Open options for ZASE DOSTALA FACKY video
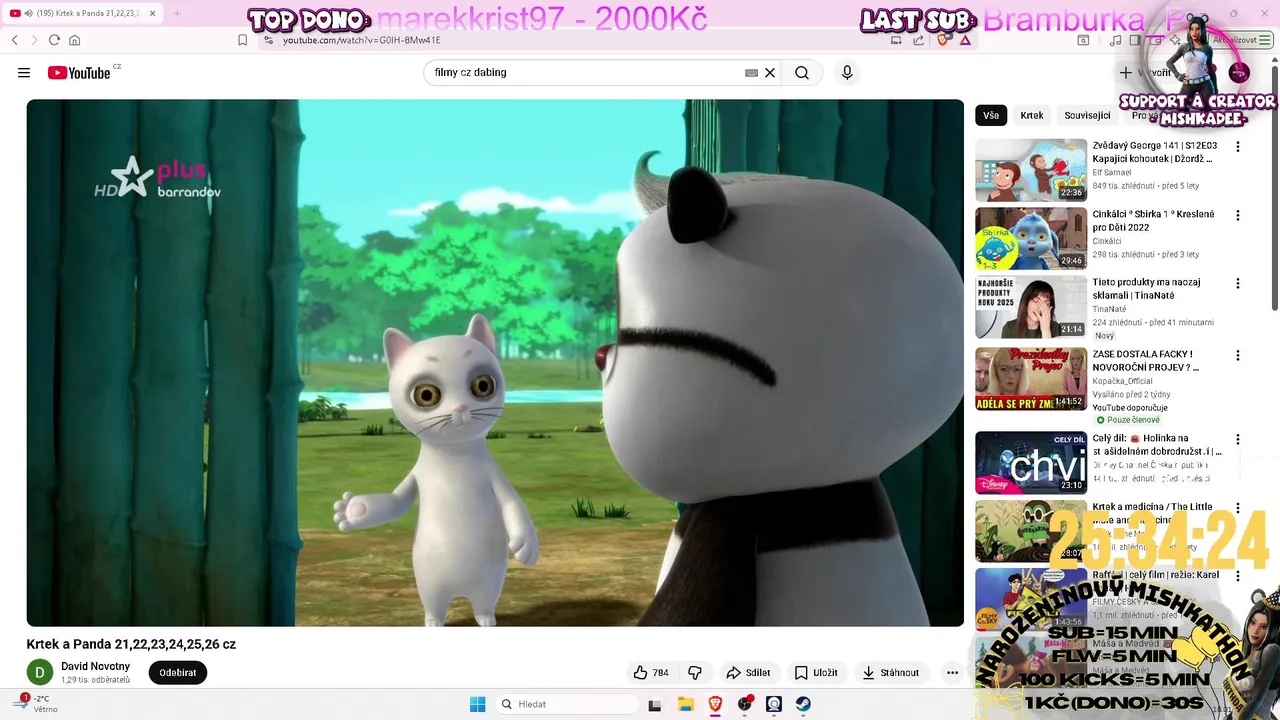 [1238, 356]
